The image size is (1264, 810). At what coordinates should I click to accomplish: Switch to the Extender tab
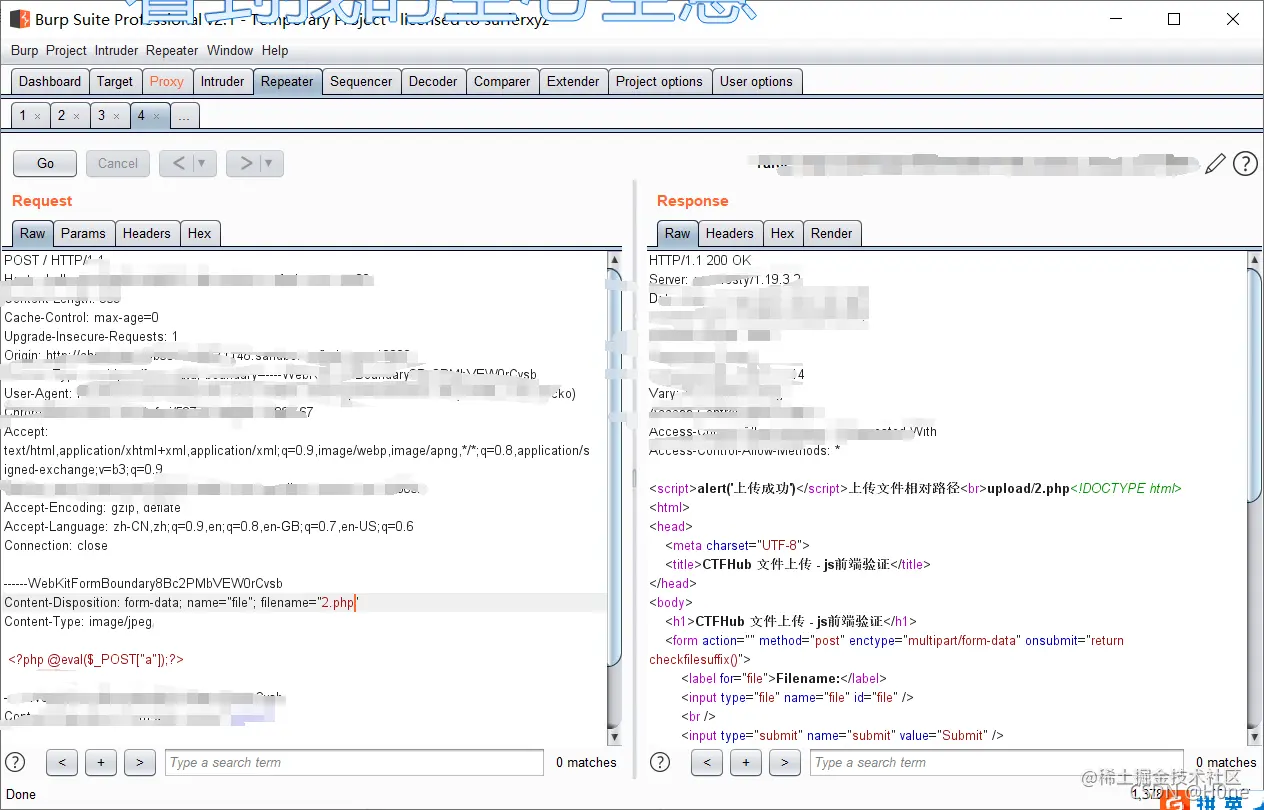[573, 82]
